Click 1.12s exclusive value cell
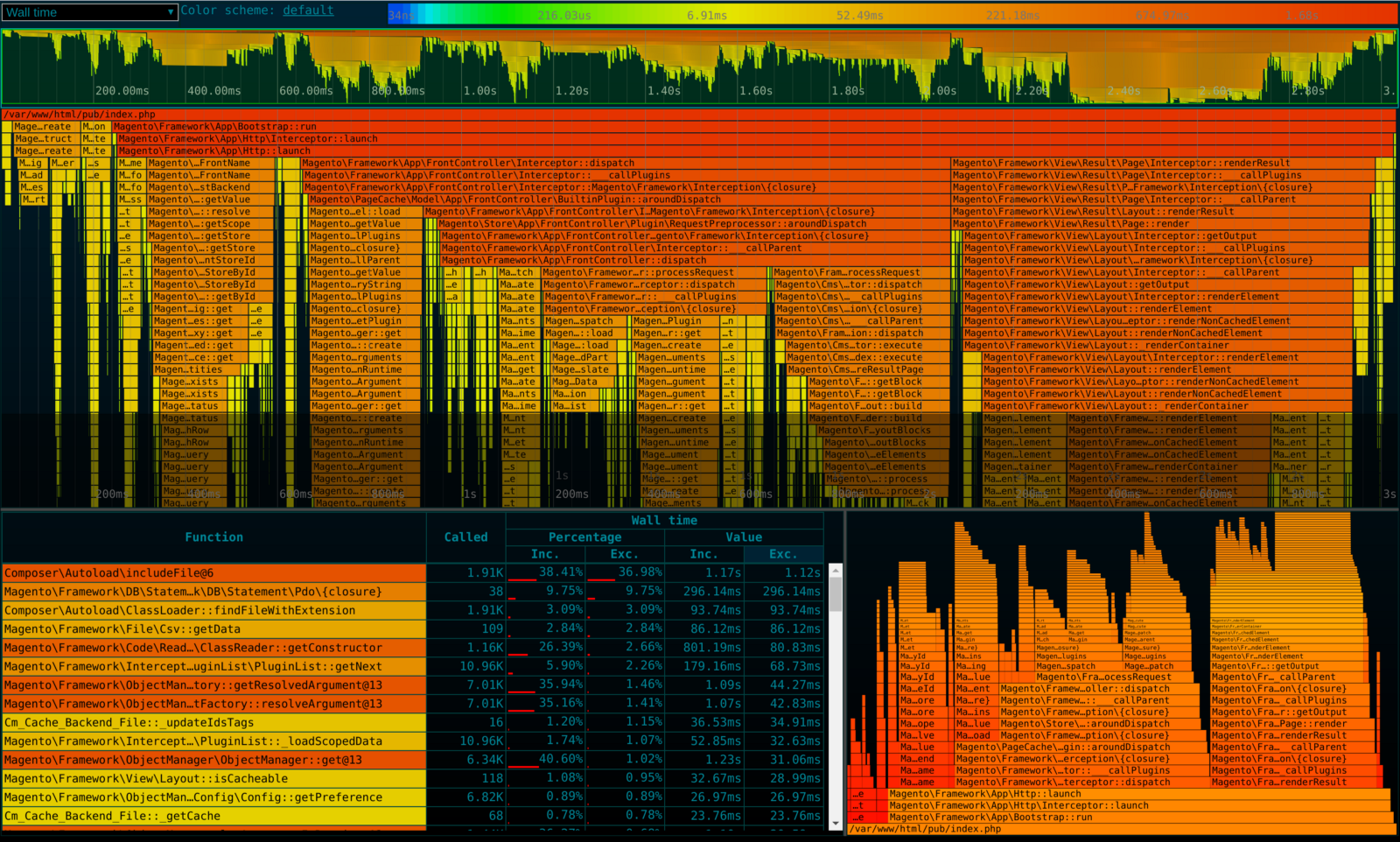 (783, 573)
